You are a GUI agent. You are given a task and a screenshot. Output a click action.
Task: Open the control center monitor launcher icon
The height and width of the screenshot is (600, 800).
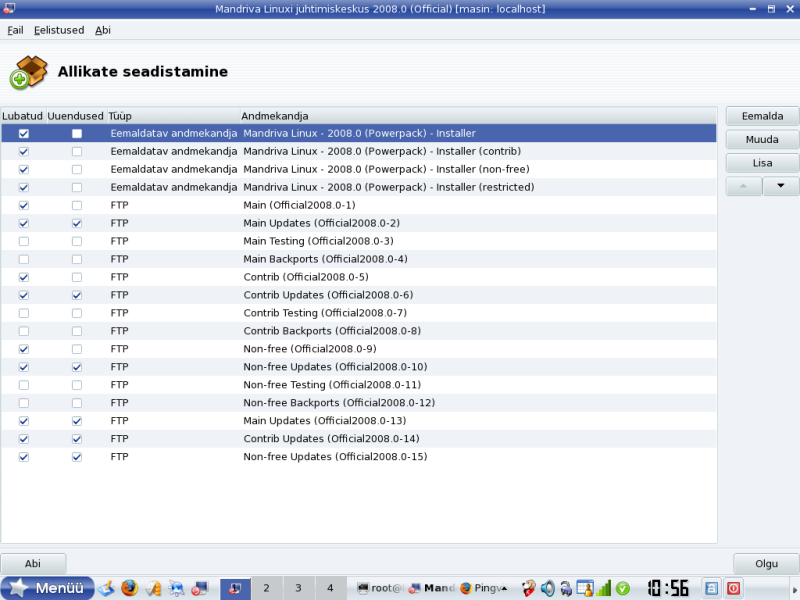pyautogui.click(x=199, y=588)
